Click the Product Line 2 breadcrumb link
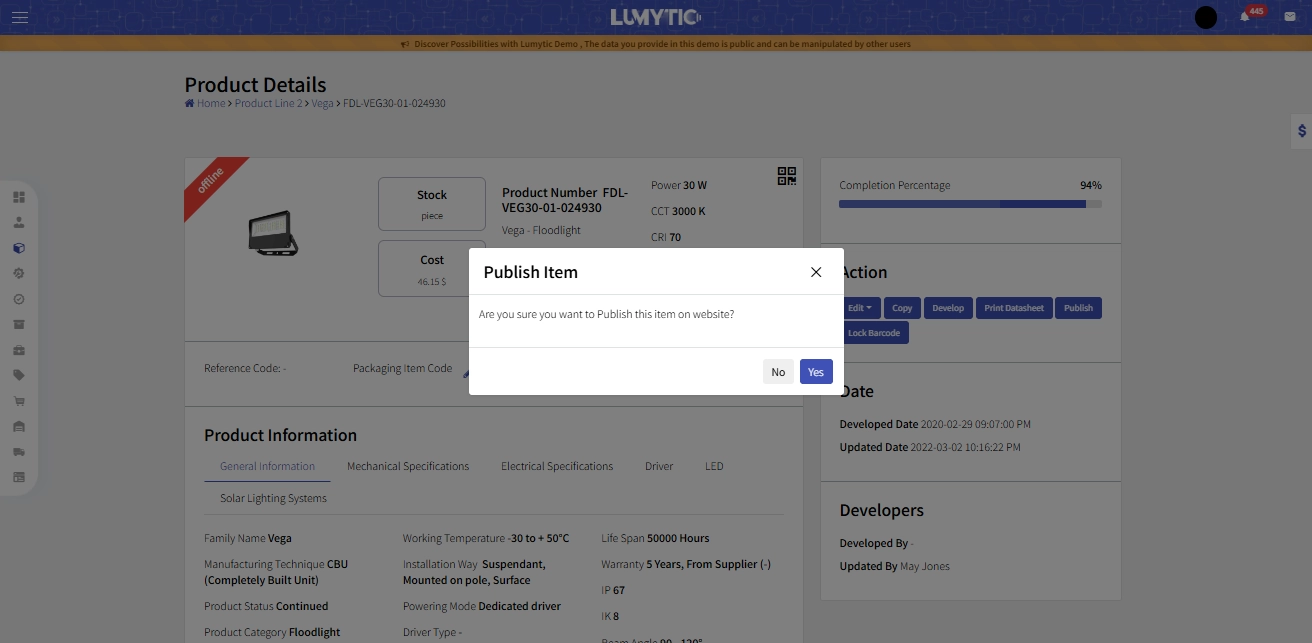 pos(268,103)
